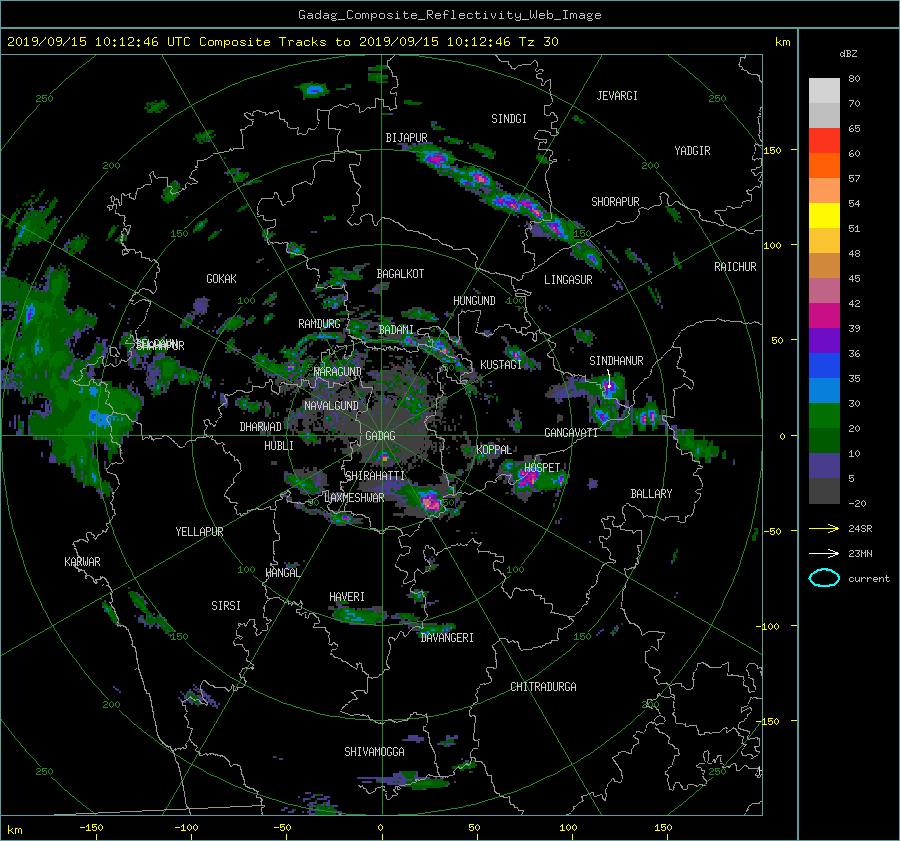The image size is (900, 841).
Task: Click the GADAG label at radar center
Action: (381, 436)
